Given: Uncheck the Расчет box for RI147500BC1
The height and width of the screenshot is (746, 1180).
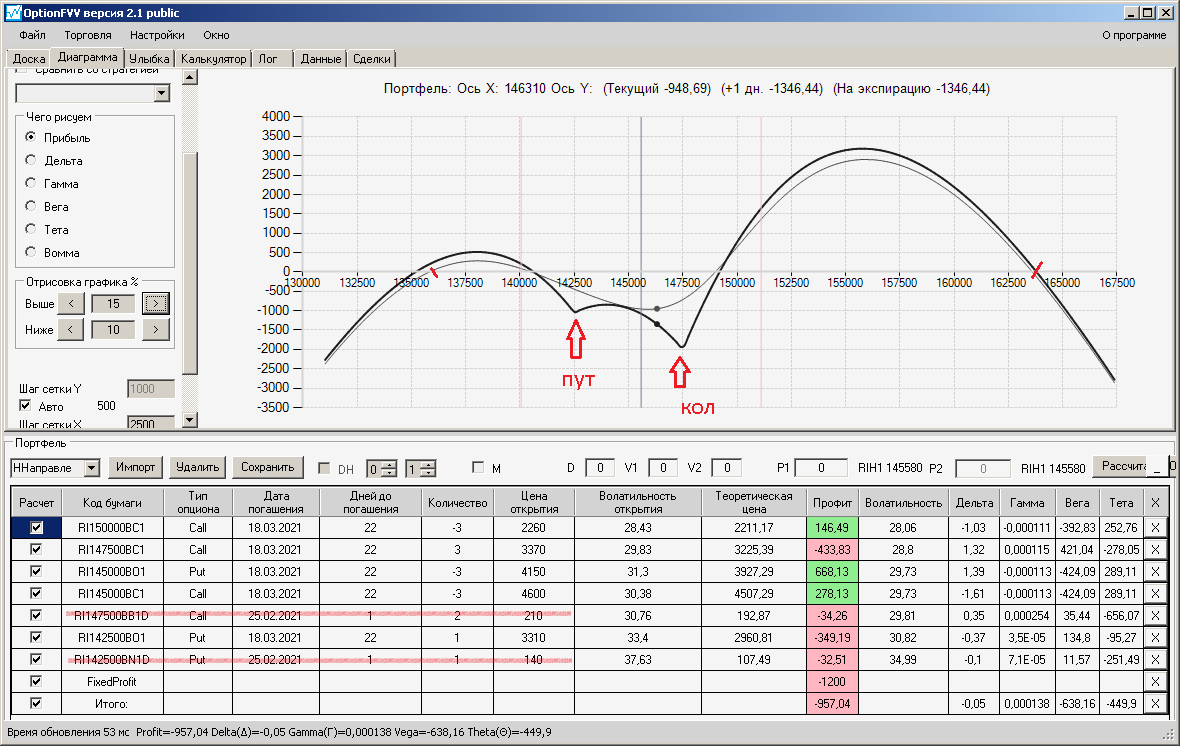Looking at the screenshot, I should [x=36, y=550].
